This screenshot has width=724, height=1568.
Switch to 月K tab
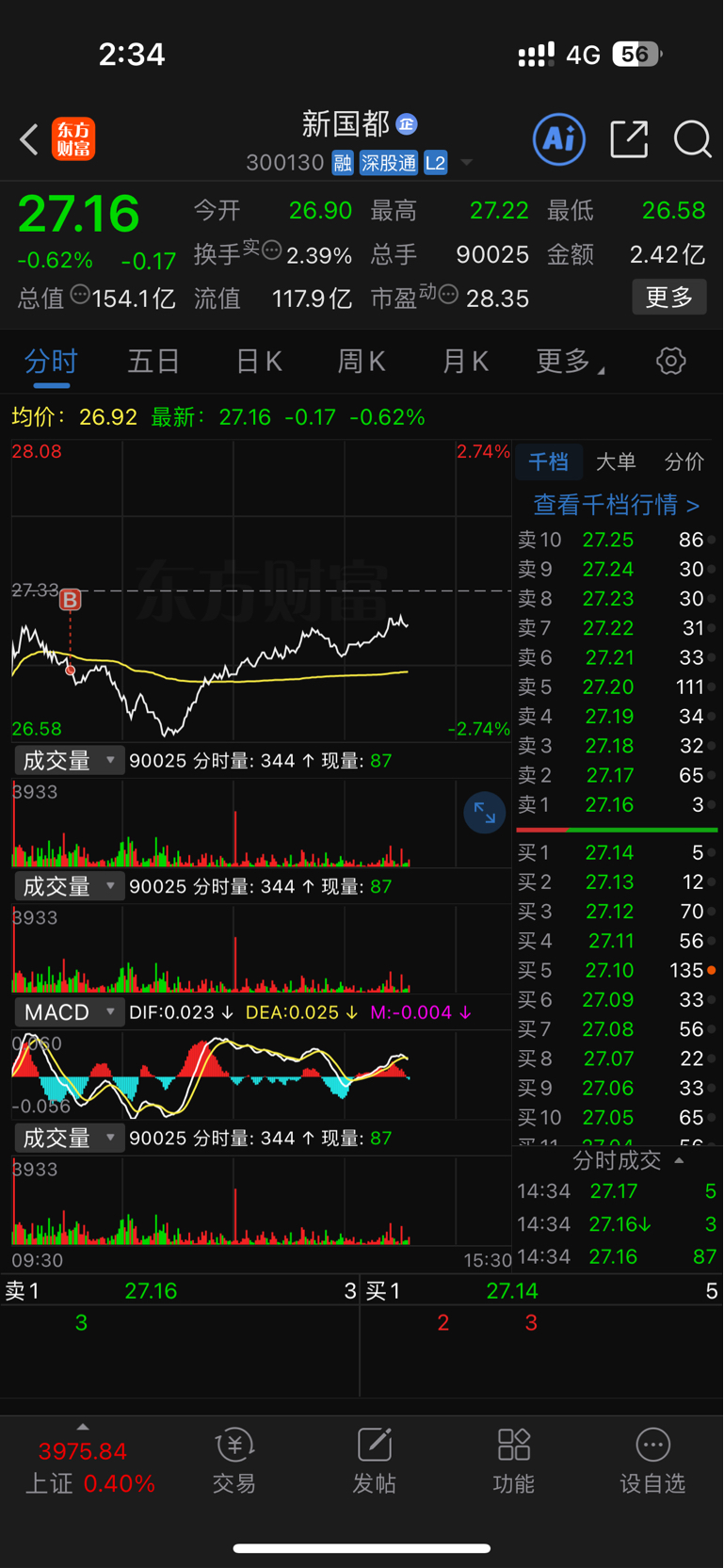465,361
